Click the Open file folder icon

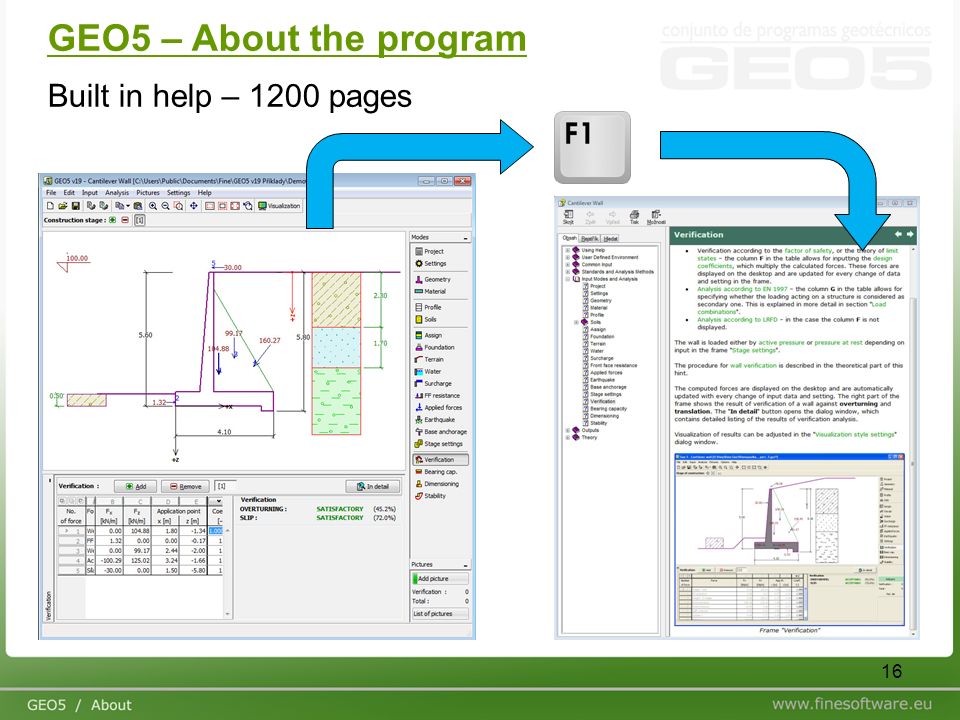point(62,206)
